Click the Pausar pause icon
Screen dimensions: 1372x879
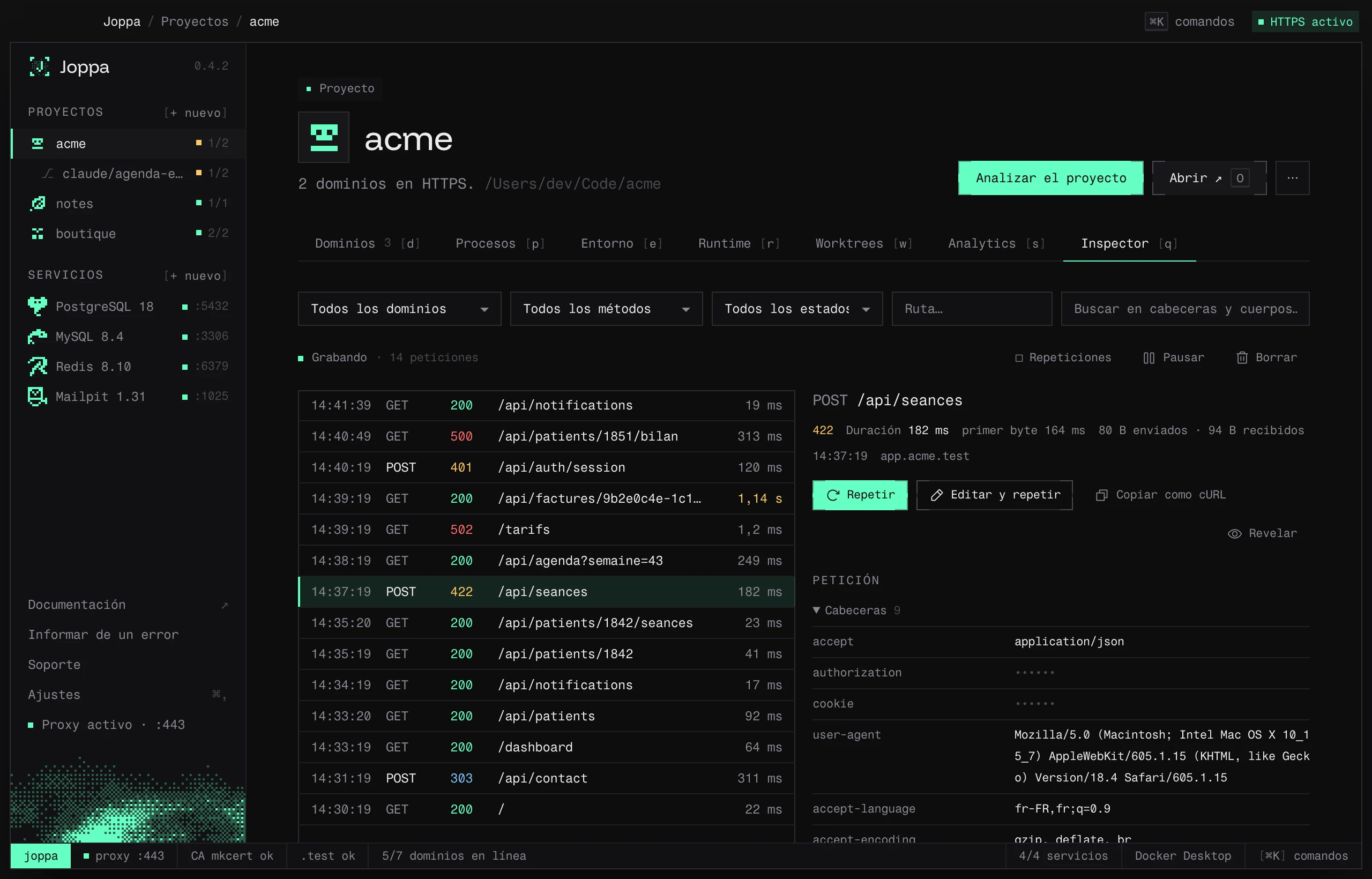tap(1149, 358)
